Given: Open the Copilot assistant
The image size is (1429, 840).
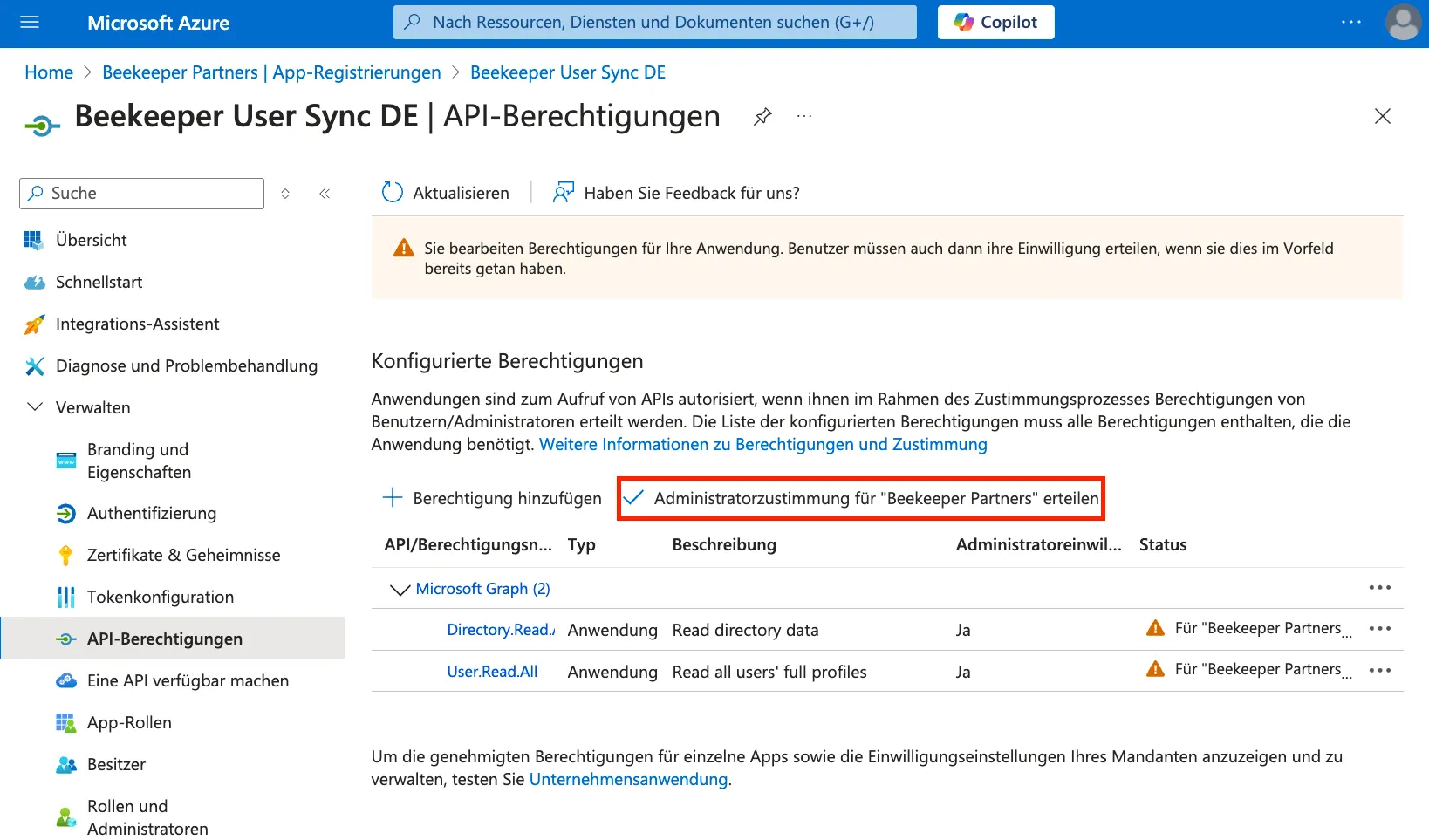Looking at the screenshot, I should [995, 23].
